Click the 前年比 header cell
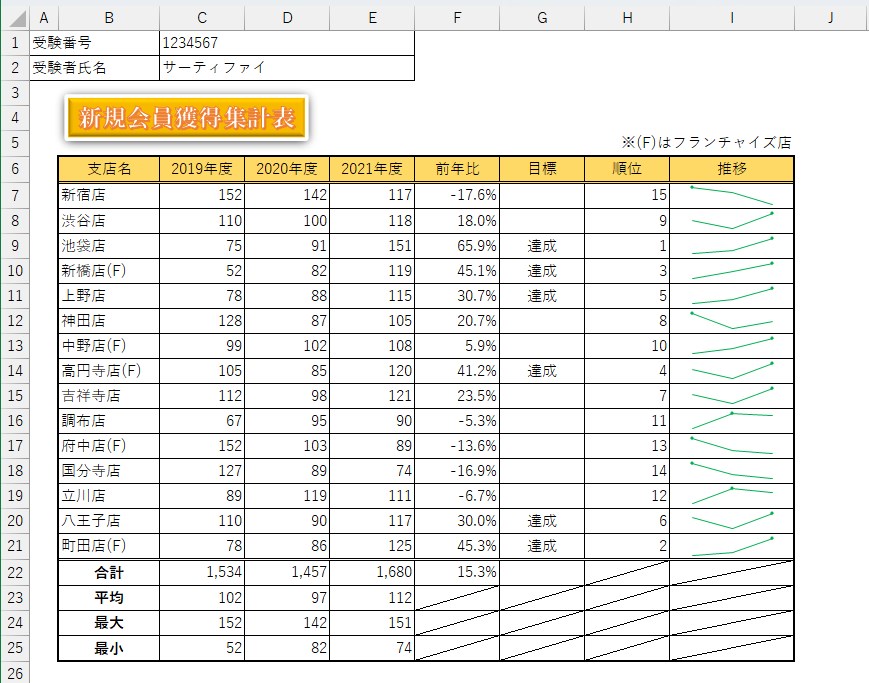 [x=457, y=169]
